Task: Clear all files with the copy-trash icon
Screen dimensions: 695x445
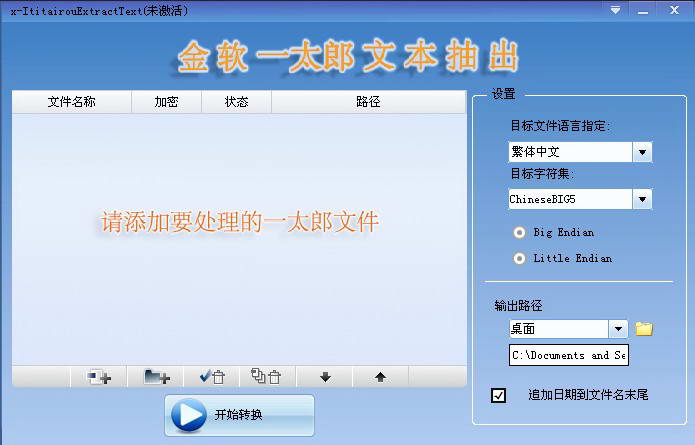Action: pos(266,377)
